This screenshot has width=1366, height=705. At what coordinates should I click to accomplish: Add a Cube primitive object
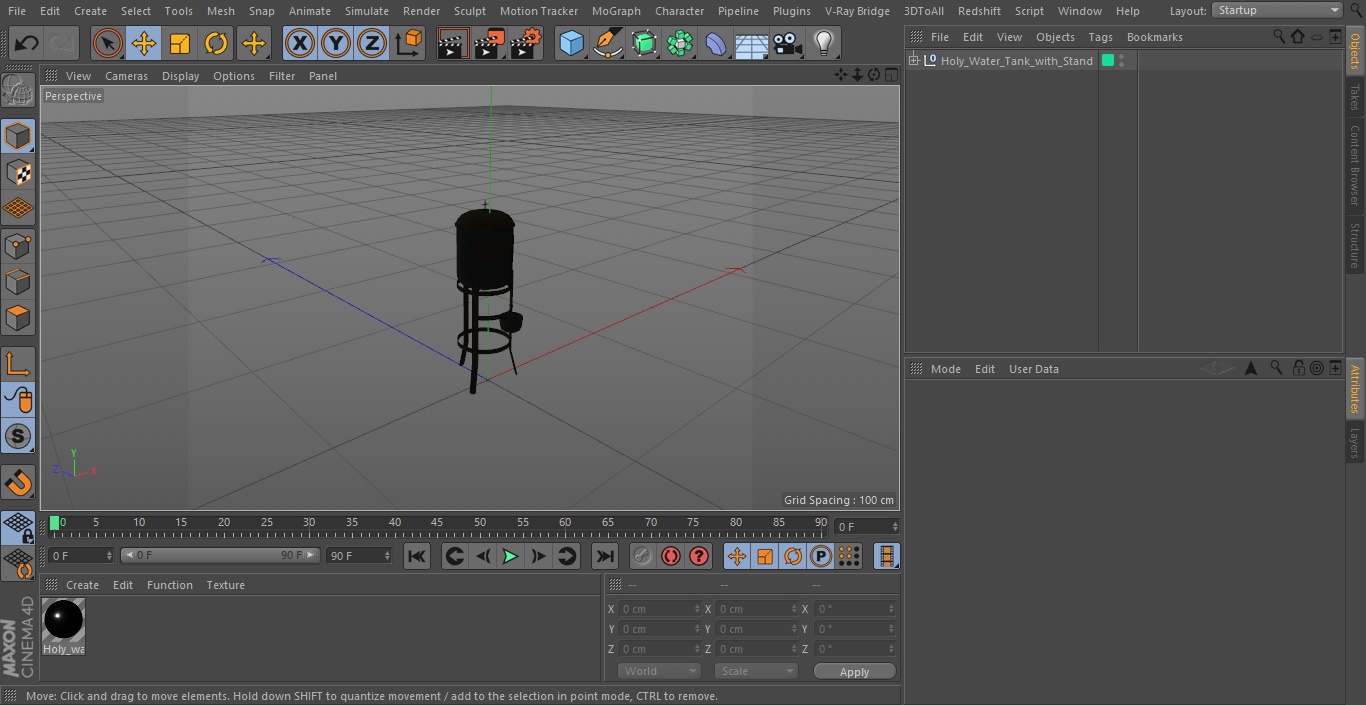(x=571, y=43)
